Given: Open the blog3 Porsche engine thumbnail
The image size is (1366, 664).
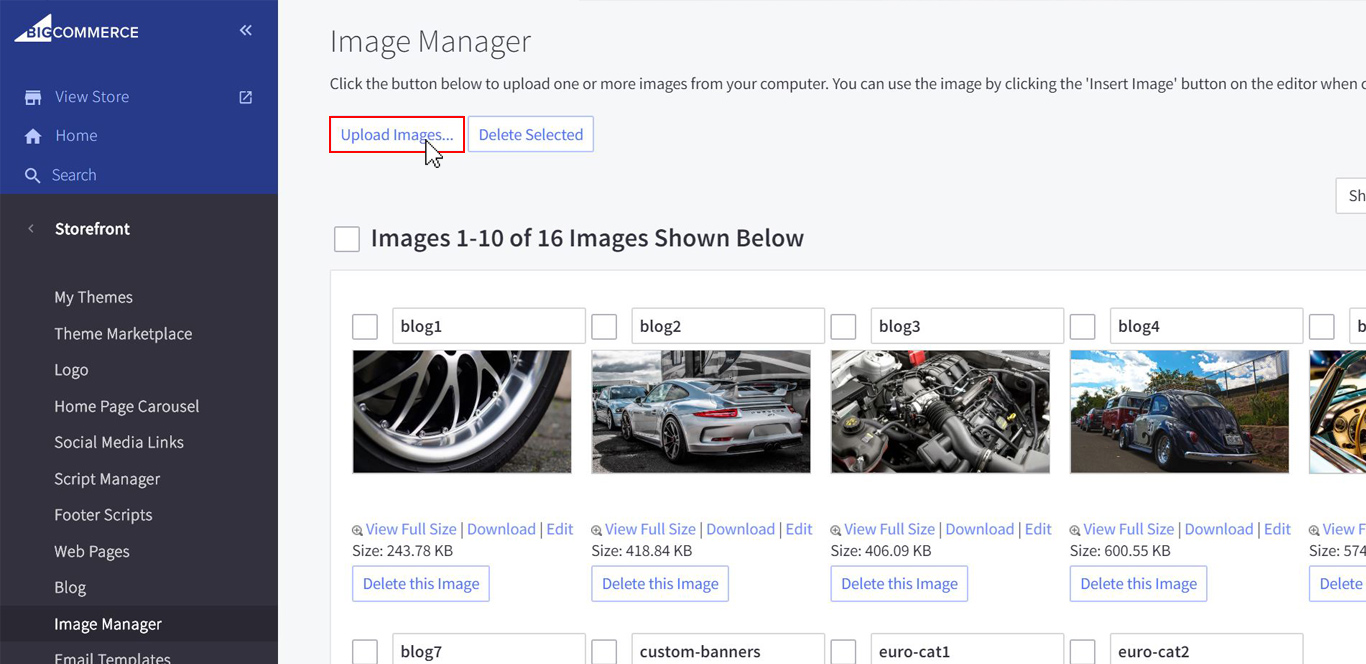Looking at the screenshot, I should (x=940, y=411).
